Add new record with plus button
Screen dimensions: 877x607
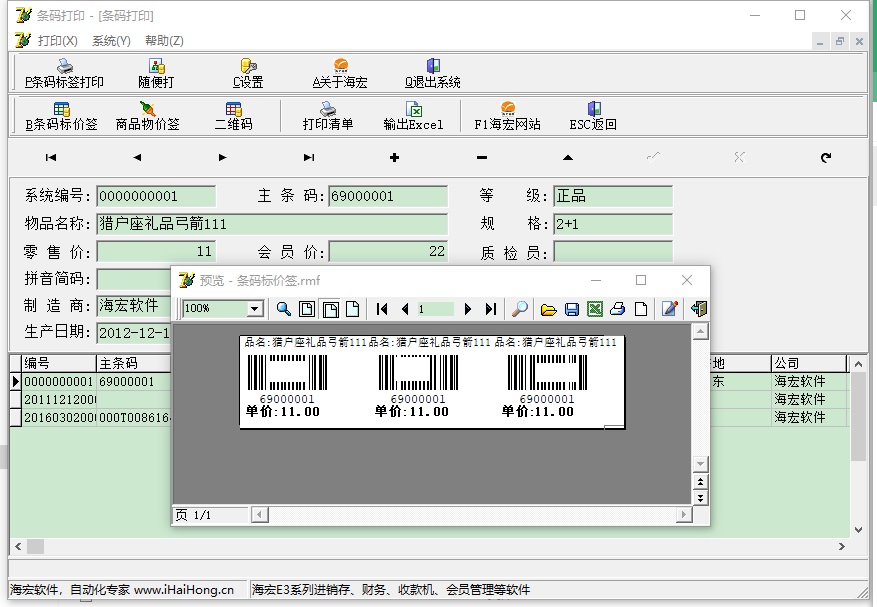394,158
